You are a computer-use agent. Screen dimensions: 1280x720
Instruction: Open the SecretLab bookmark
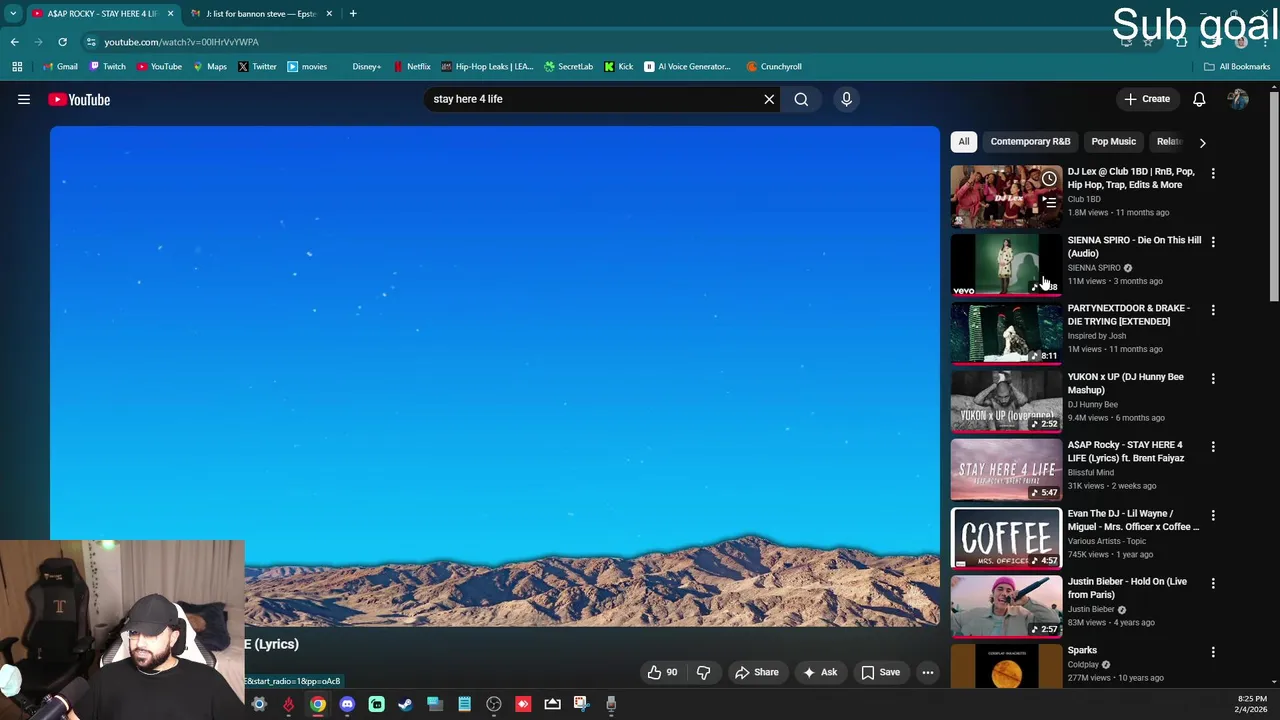pyautogui.click(x=568, y=66)
